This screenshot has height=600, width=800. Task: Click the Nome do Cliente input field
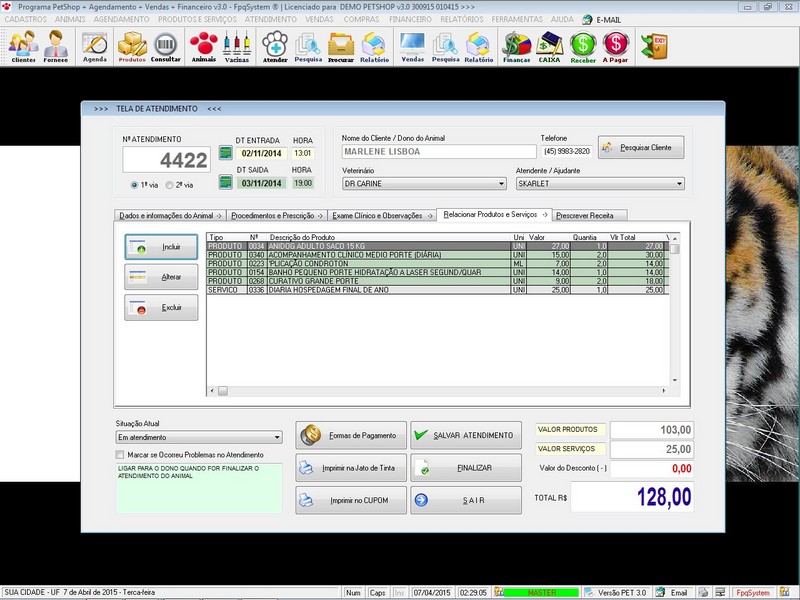pos(438,152)
